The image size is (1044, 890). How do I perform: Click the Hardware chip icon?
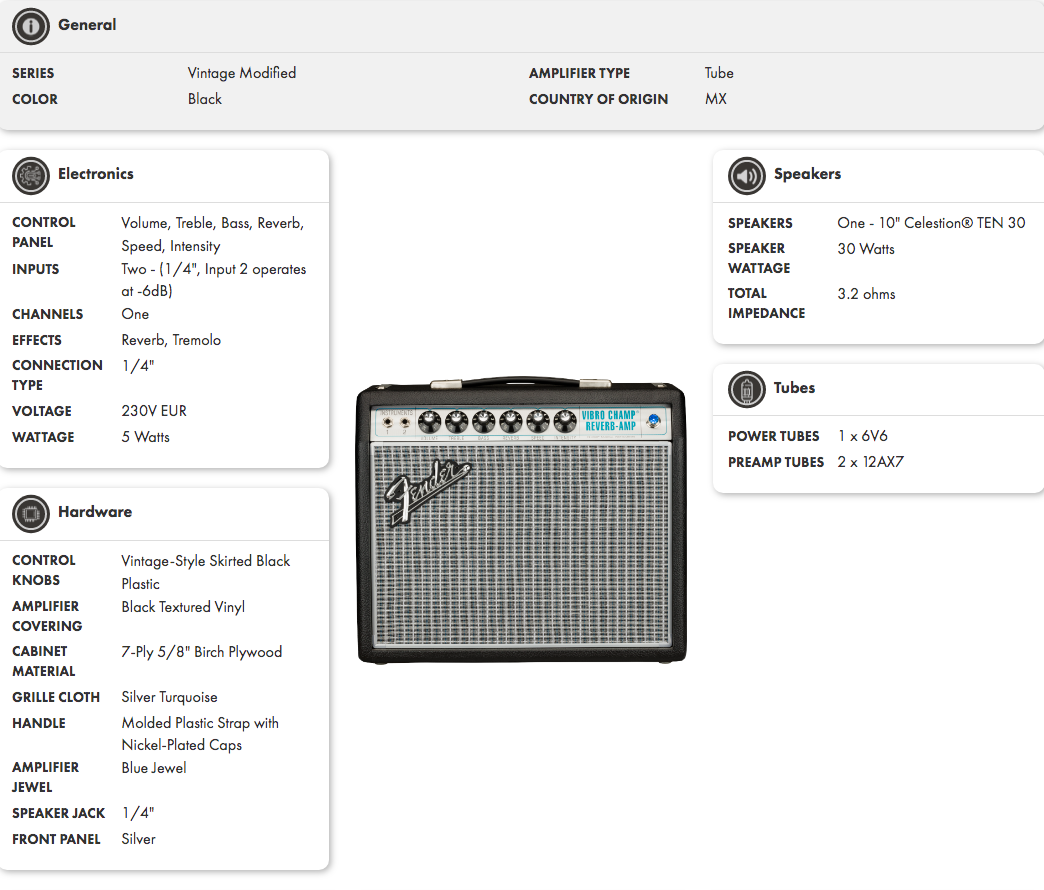31,514
